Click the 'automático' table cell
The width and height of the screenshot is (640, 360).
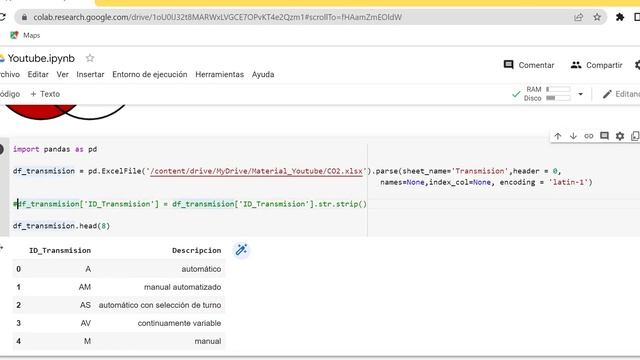[201, 269]
